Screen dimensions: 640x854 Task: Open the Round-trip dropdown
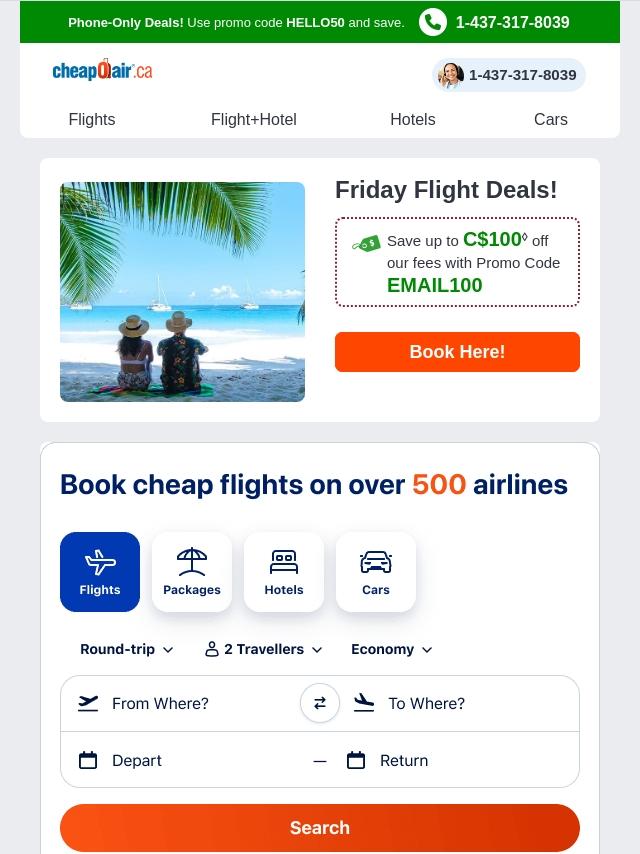point(126,649)
